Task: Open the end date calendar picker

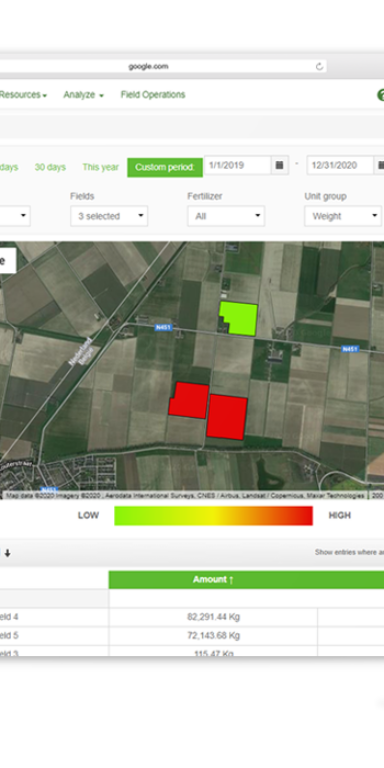Action: click(x=380, y=166)
